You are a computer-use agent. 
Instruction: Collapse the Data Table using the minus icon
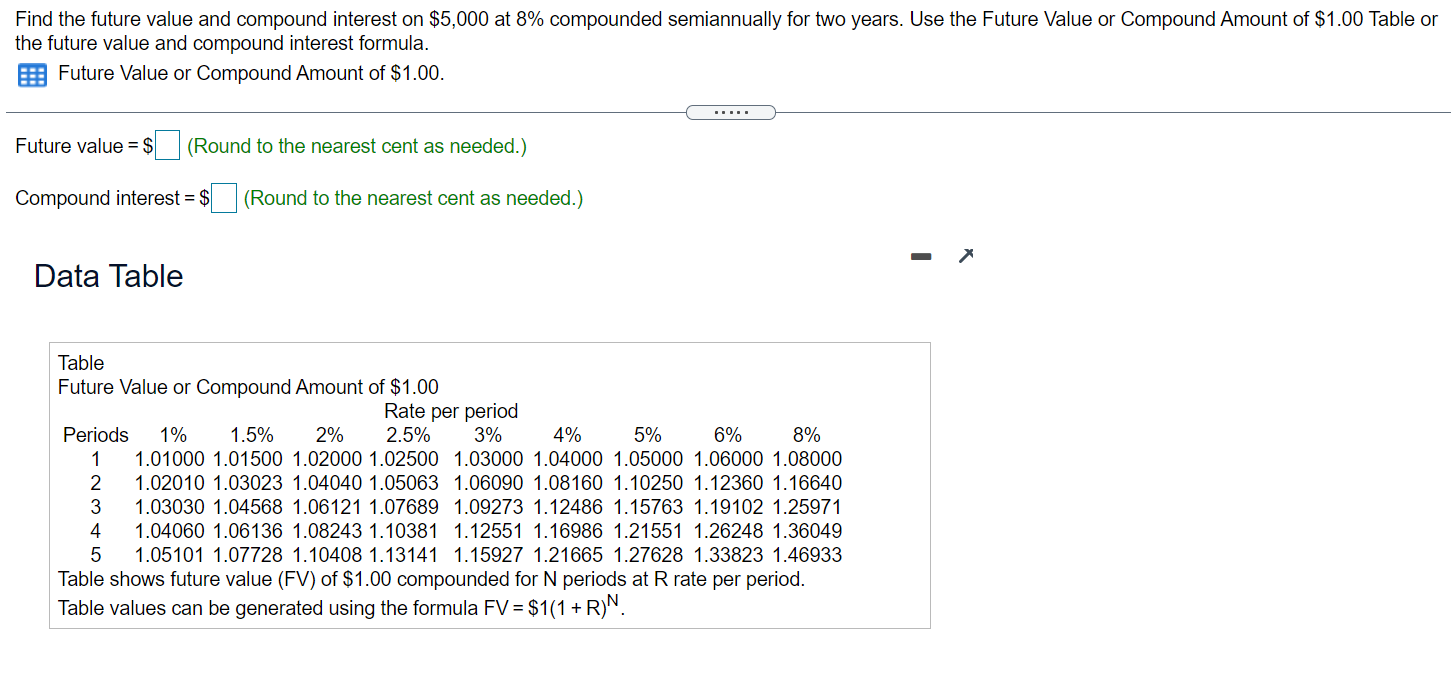coord(920,256)
